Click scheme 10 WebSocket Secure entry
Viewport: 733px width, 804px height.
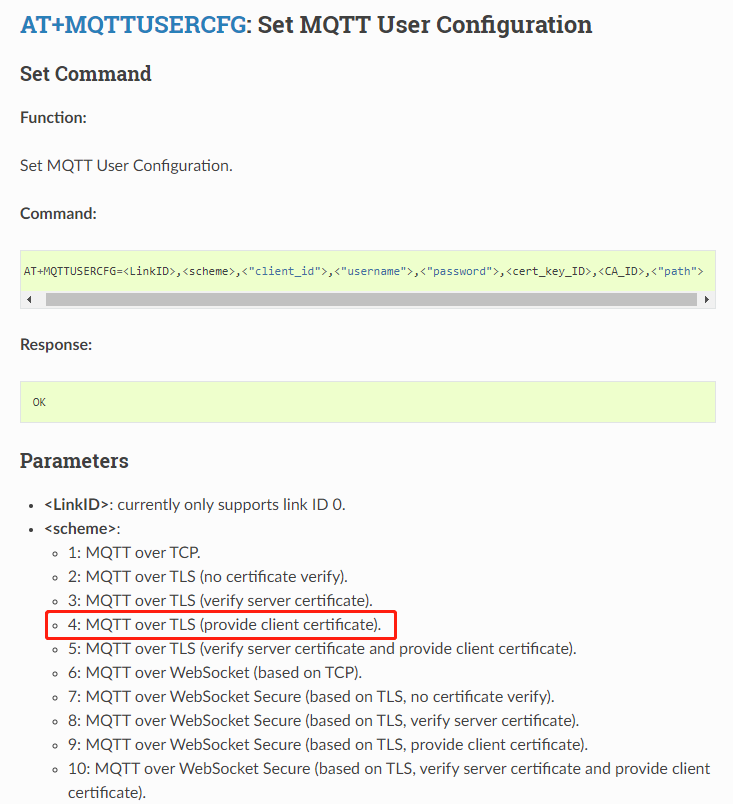(390, 768)
